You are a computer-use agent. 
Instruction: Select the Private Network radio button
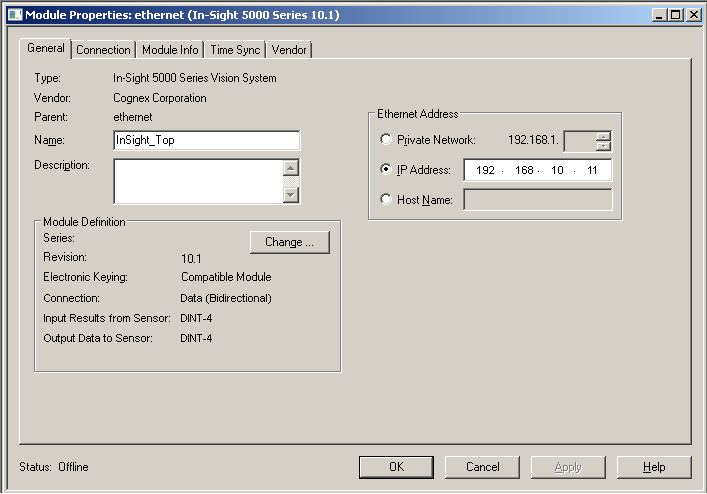pyautogui.click(x=386, y=140)
